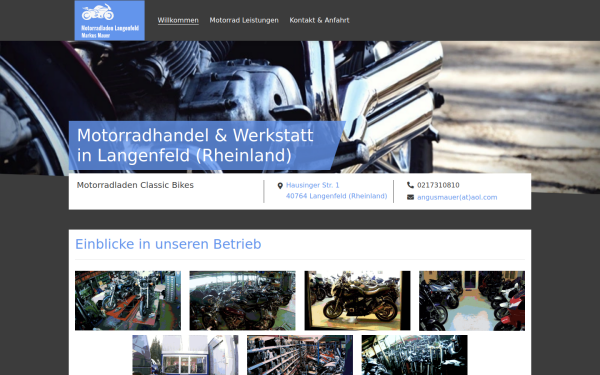Open thumbnail of single black motorcycle
600x375 pixels.
coord(357,300)
